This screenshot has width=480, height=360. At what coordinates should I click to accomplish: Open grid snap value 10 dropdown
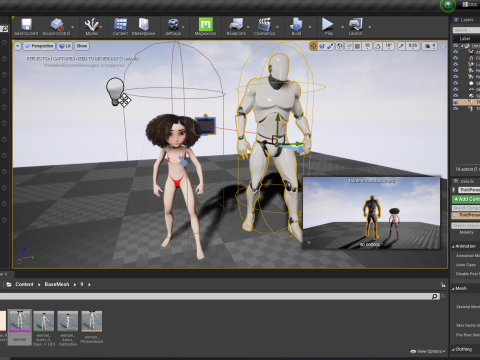point(367,46)
